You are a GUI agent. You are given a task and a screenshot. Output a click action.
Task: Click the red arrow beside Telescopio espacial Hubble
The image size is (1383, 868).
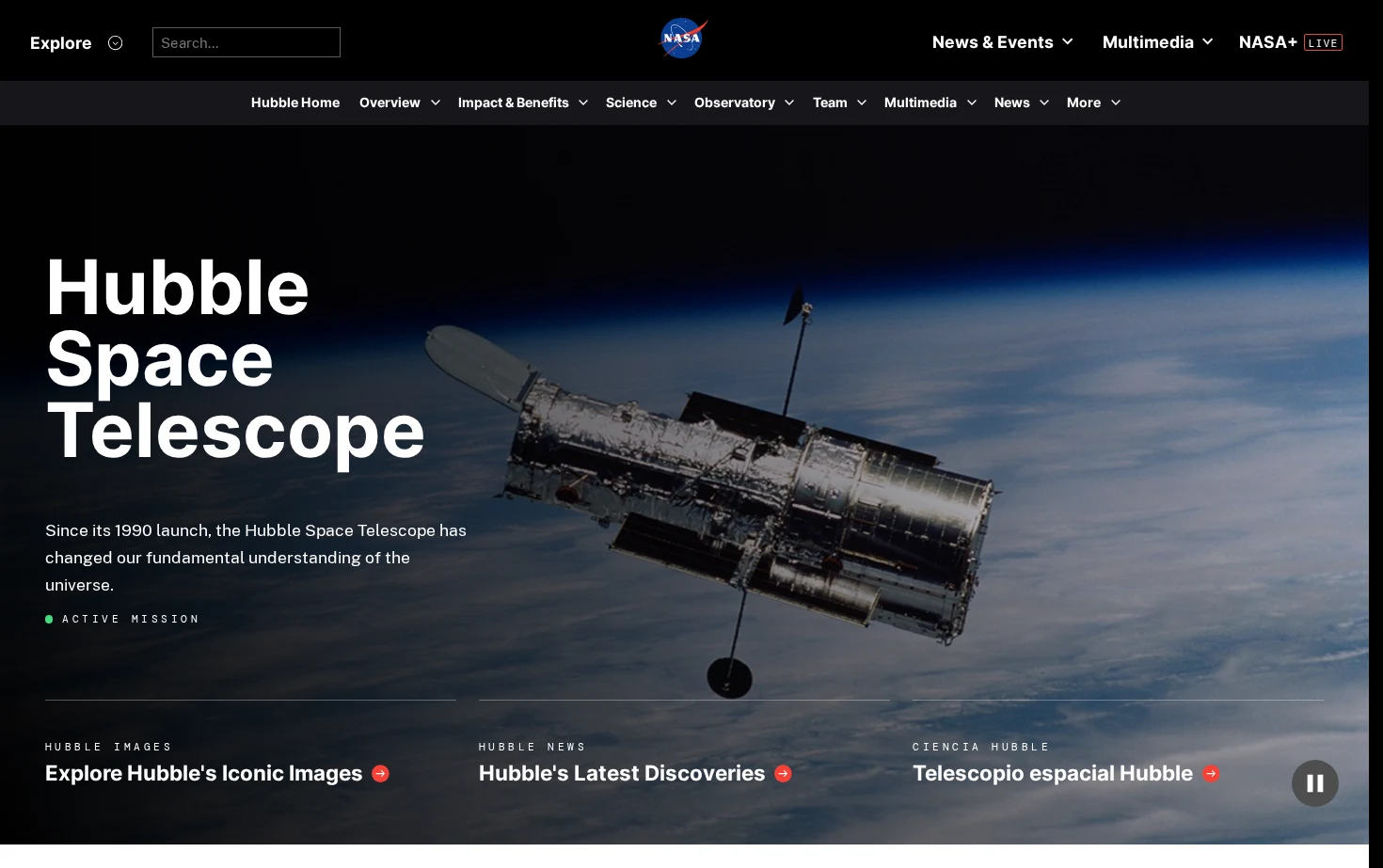coord(1211,774)
